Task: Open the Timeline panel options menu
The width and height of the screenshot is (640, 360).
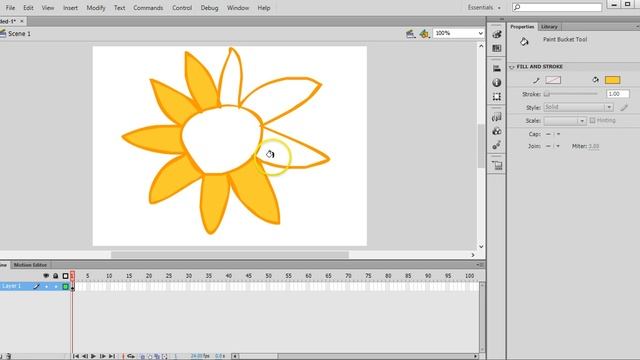Action: tap(480, 265)
